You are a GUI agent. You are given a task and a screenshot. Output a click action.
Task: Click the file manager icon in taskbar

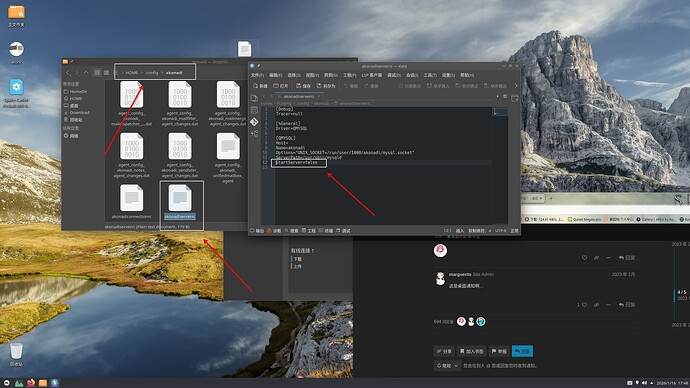click(43, 383)
